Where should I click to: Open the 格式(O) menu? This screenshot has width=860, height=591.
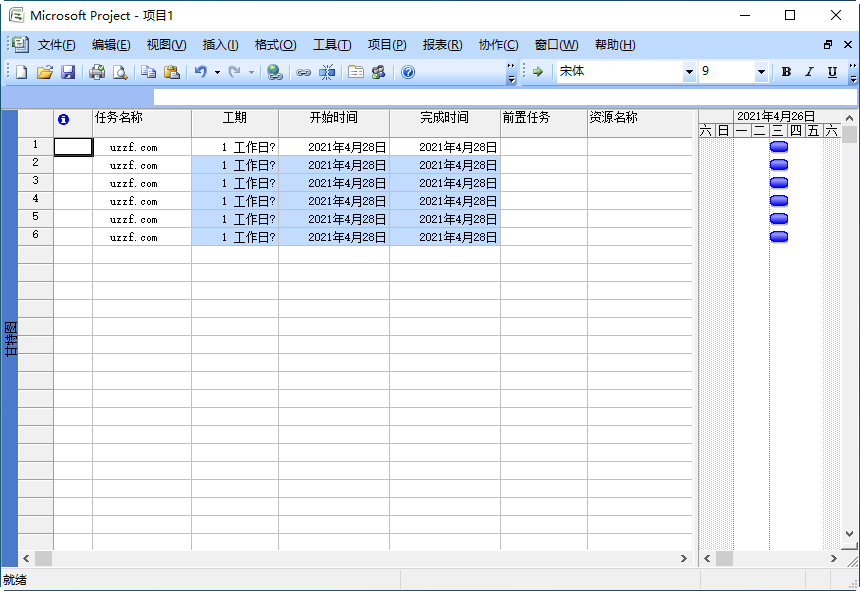(x=275, y=45)
